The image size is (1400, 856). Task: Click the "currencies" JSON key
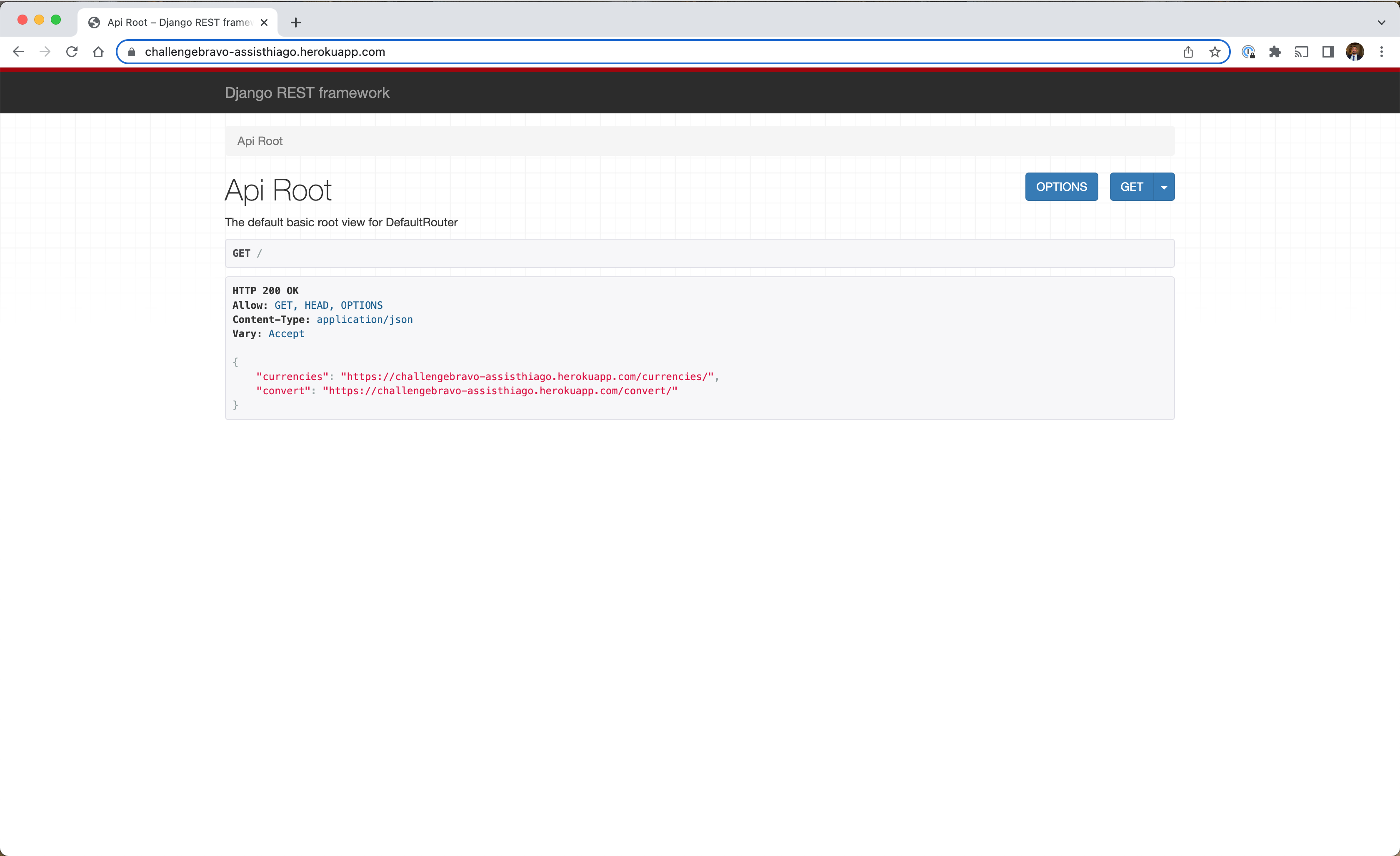tap(292, 376)
